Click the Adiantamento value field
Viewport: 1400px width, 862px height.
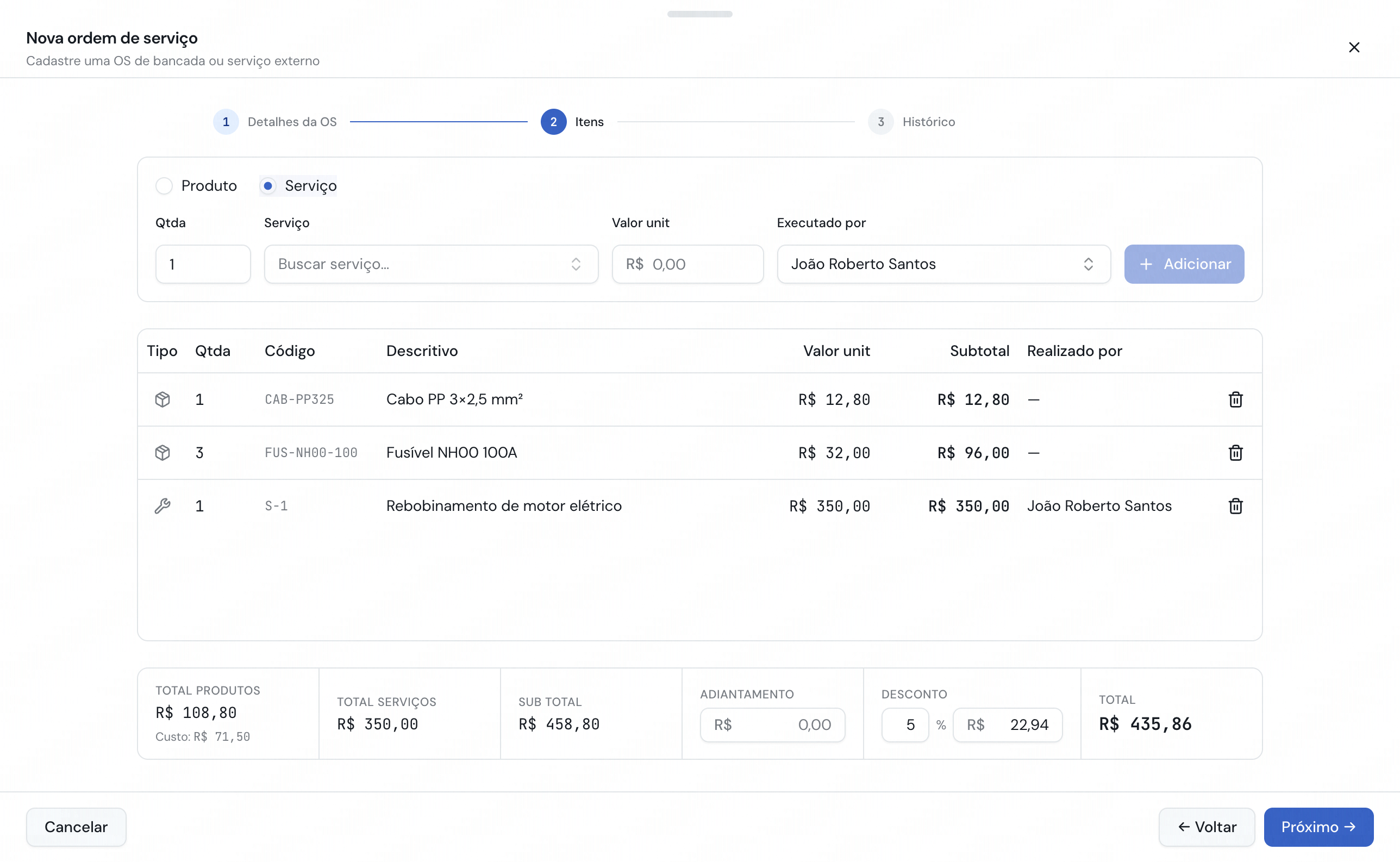click(772, 724)
